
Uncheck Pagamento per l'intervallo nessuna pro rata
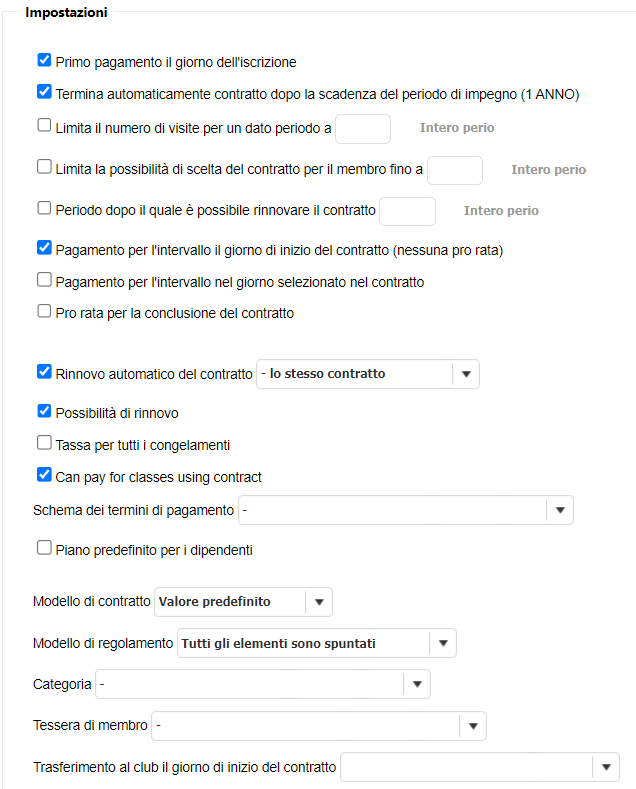44,248
